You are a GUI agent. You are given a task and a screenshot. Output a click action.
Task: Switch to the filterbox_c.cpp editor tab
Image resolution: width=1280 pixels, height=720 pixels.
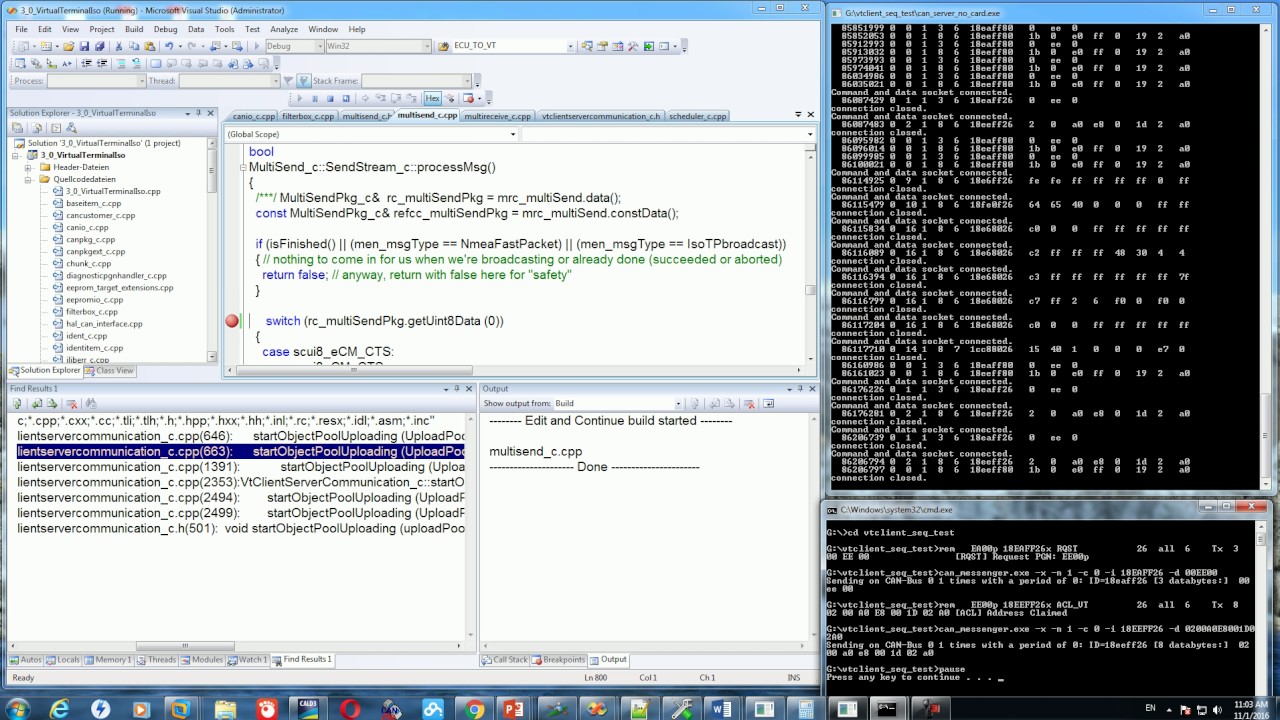coord(307,116)
